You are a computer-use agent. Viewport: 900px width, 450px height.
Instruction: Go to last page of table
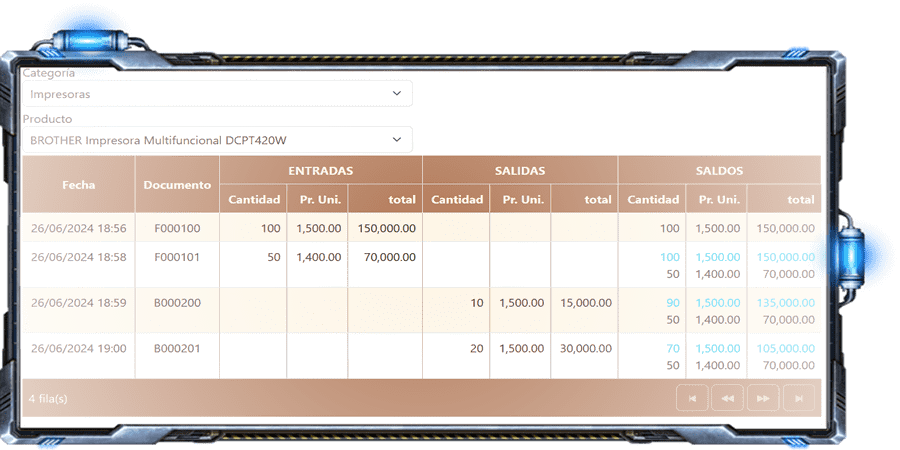point(798,398)
